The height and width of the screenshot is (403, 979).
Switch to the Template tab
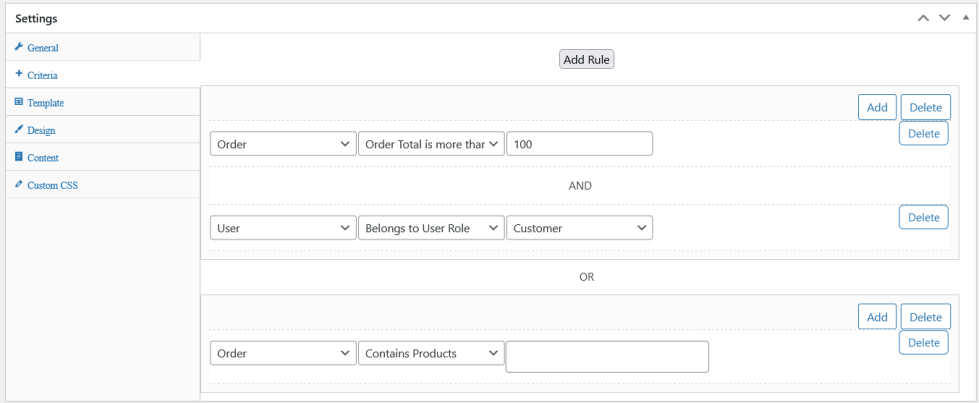(x=46, y=103)
